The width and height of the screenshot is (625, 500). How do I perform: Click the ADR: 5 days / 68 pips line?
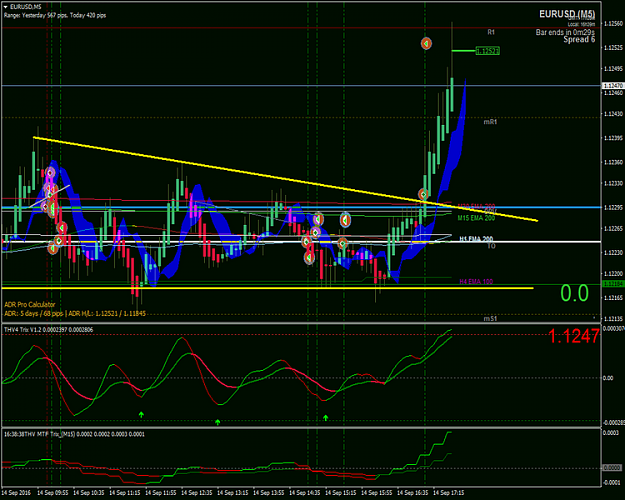pyautogui.click(x=75, y=314)
